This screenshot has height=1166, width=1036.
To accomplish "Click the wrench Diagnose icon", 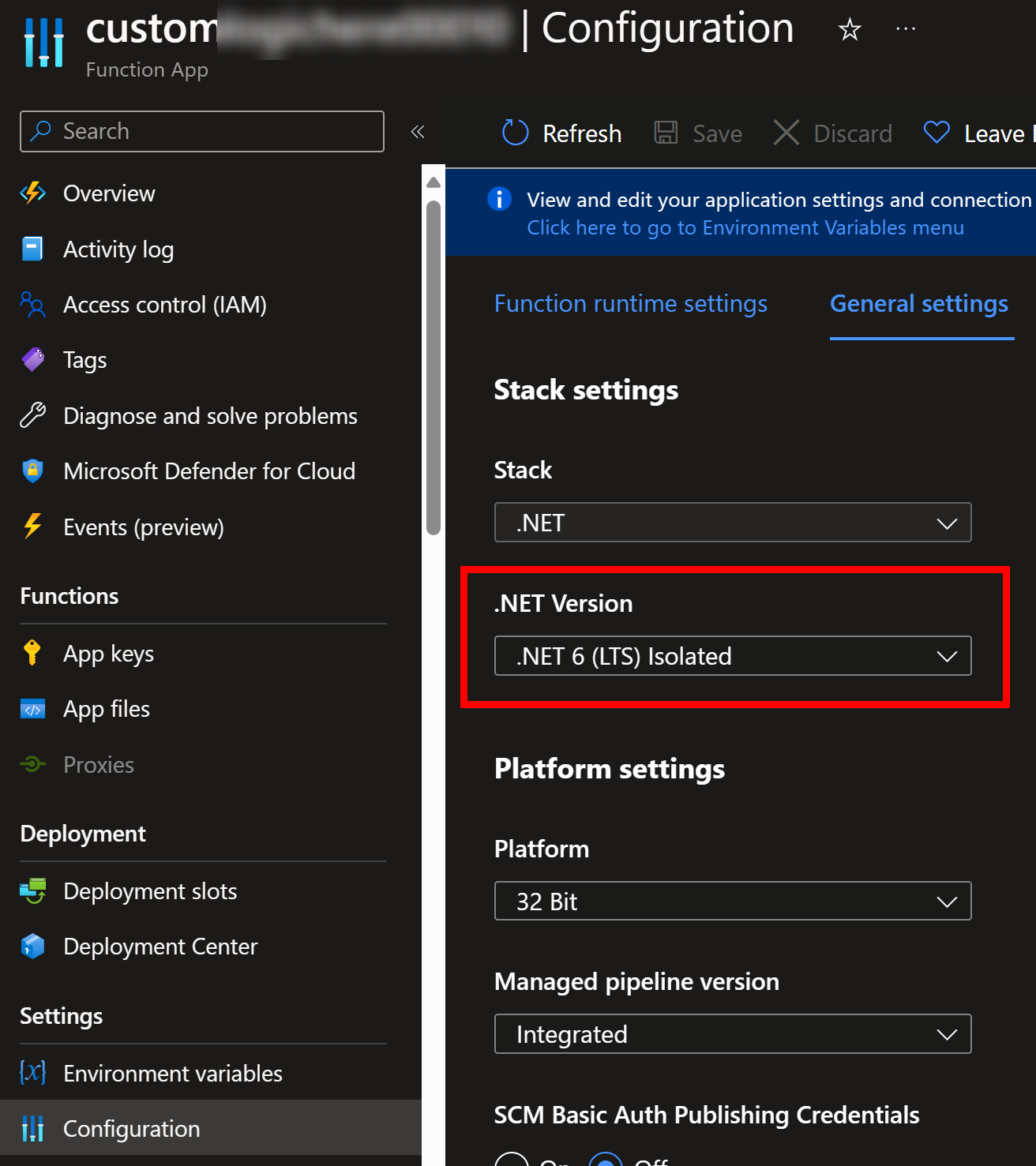I will point(32,415).
